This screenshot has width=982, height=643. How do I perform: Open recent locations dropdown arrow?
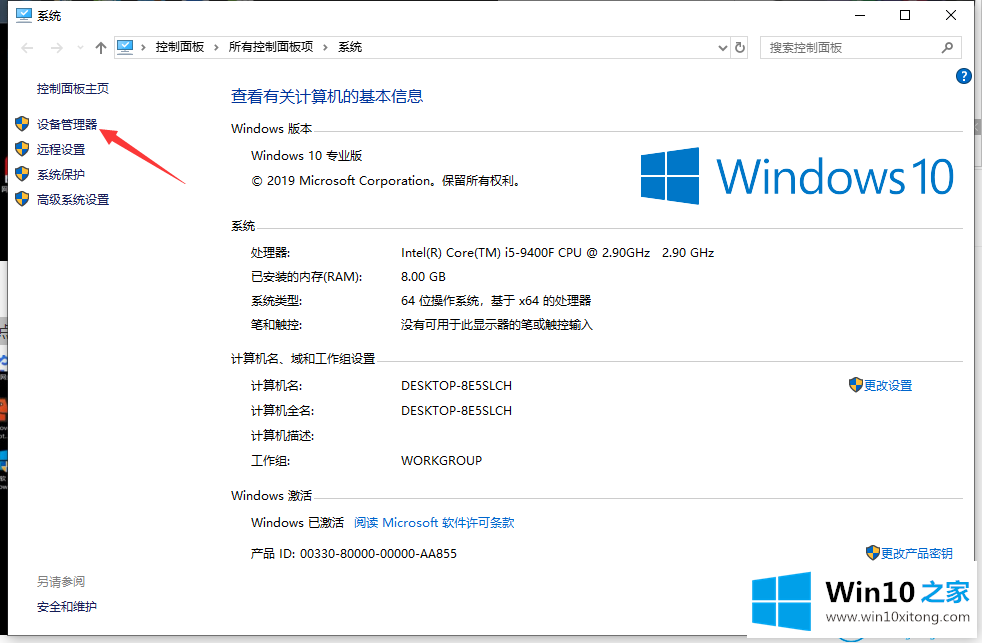click(80, 48)
